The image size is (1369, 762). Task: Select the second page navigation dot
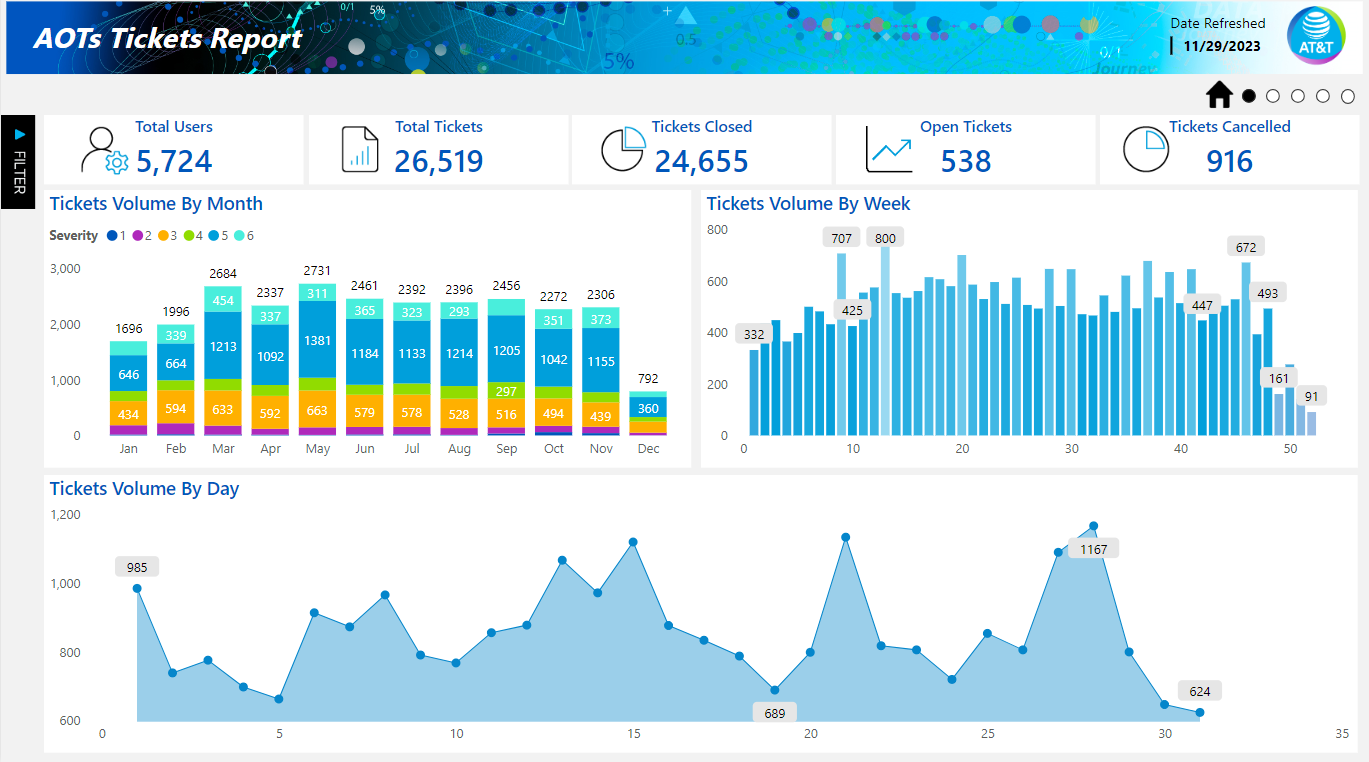click(x=1273, y=96)
